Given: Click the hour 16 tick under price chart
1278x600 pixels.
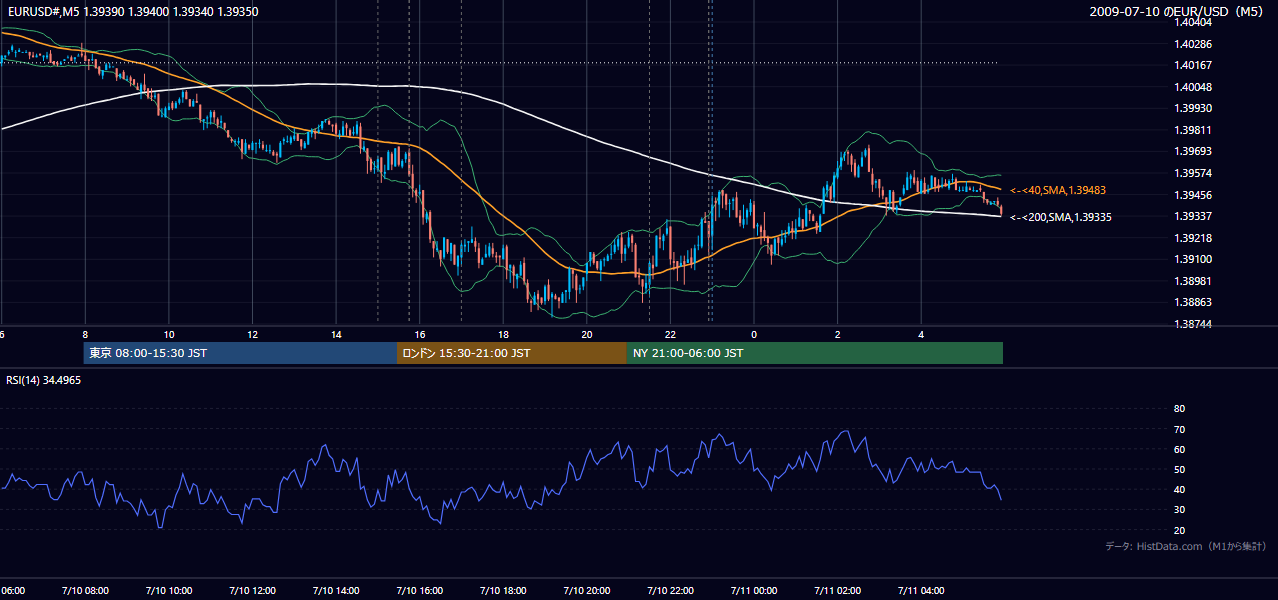Looking at the screenshot, I should (x=419, y=335).
